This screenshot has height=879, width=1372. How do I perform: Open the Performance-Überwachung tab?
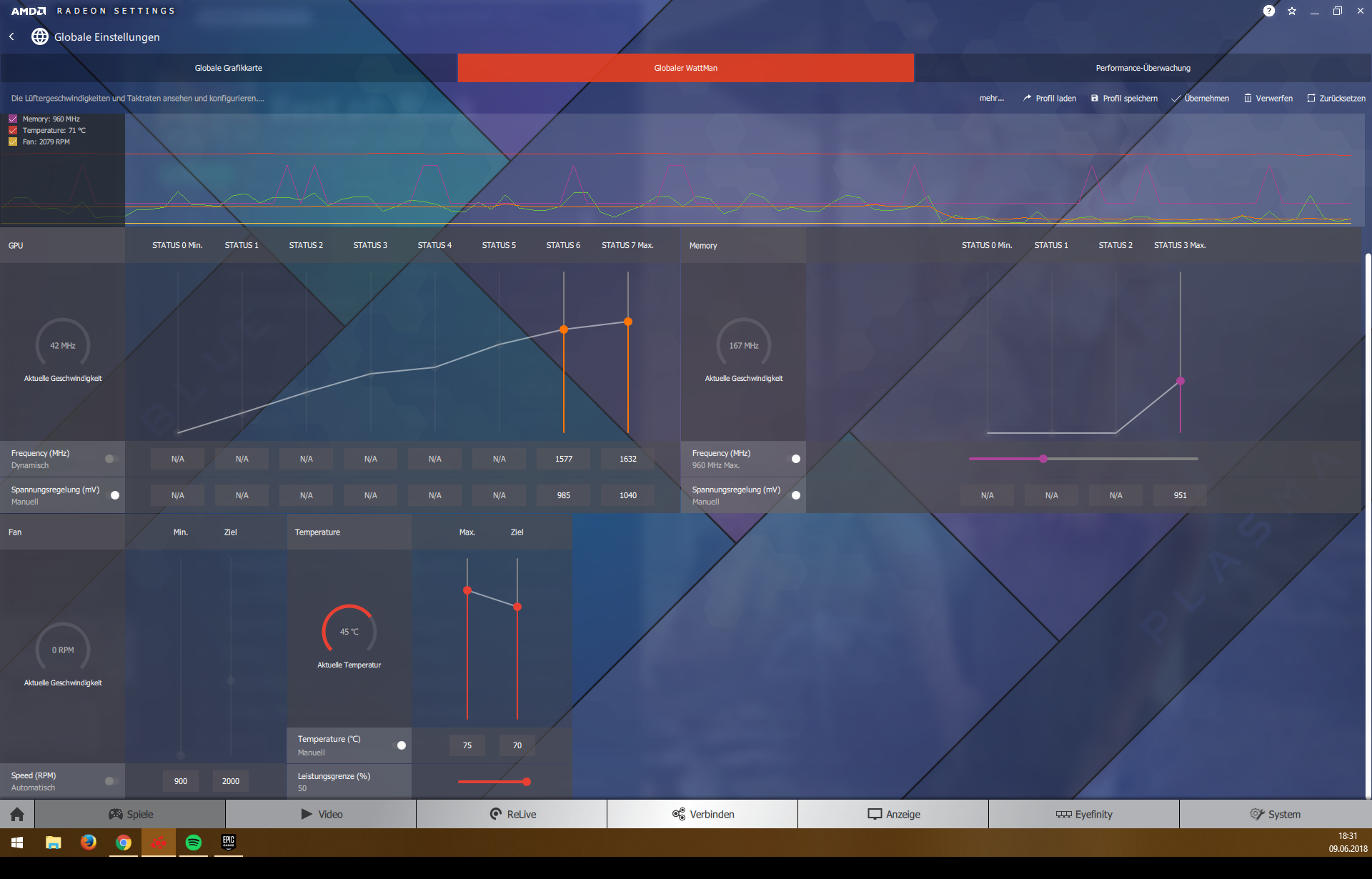tap(1143, 68)
